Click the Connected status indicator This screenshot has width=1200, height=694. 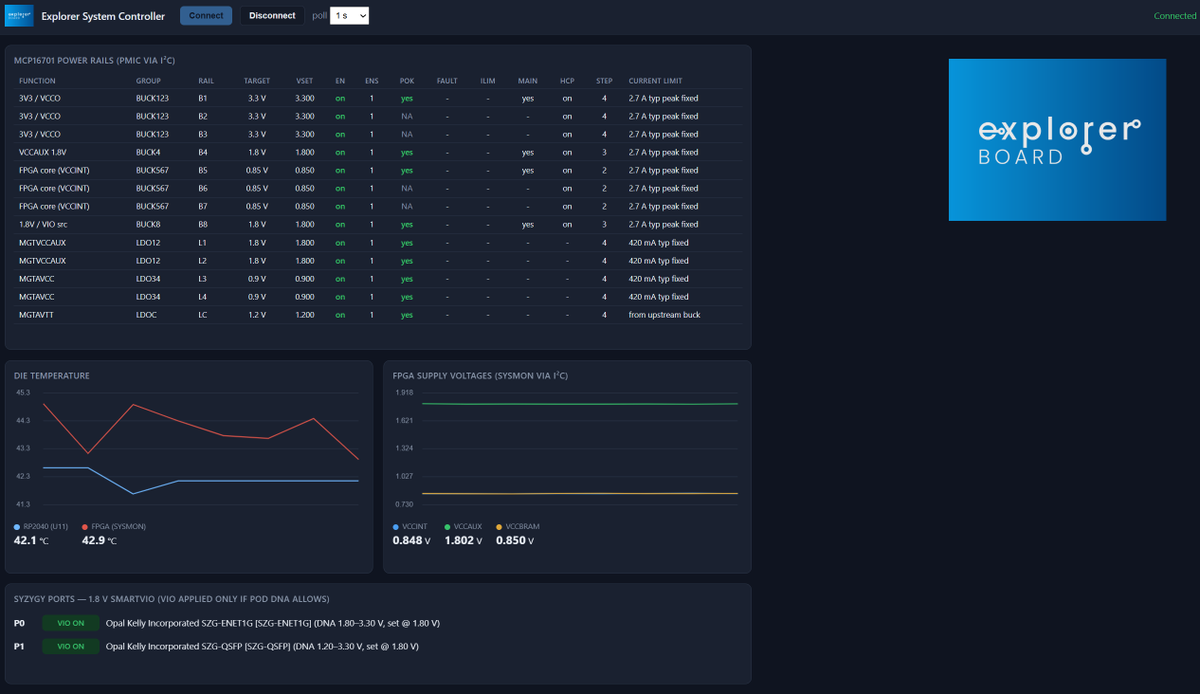coord(1175,16)
